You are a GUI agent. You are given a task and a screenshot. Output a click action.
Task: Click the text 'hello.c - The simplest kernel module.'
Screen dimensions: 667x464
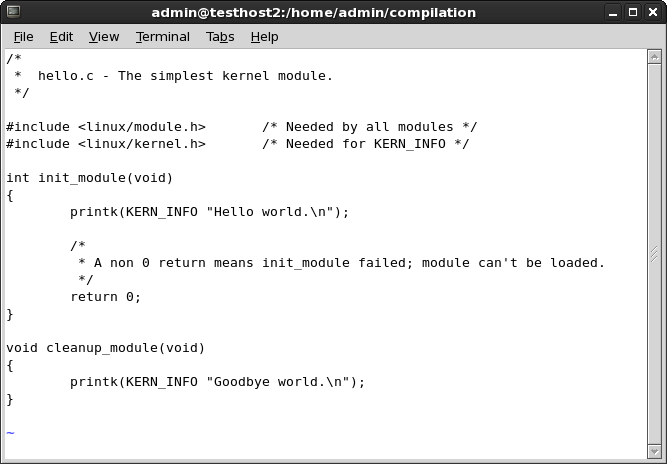coord(185,76)
